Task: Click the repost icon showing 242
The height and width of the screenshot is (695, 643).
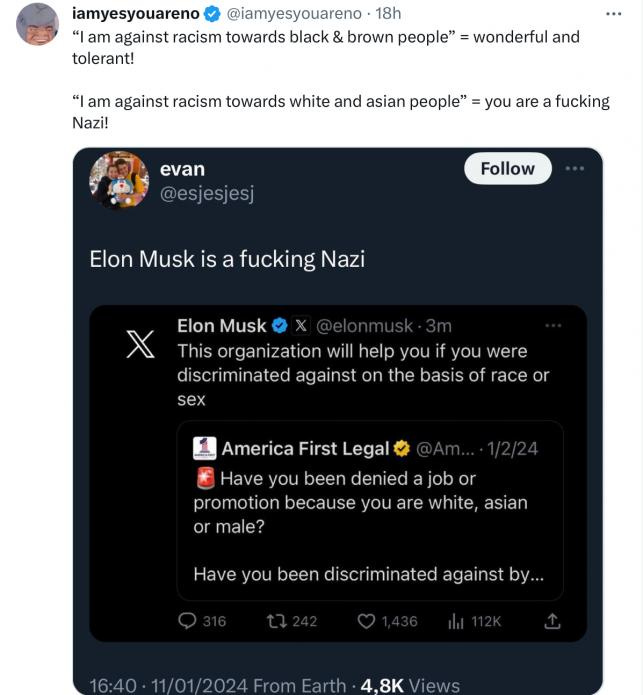Action: click(x=275, y=621)
